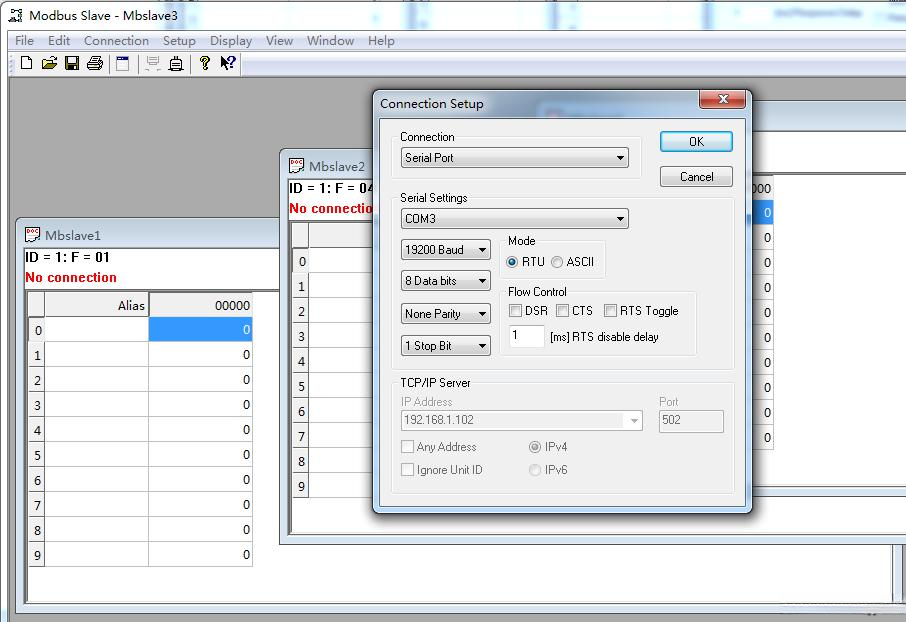Check the Any Address checkbox
The image size is (906, 622).
pyautogui.click(x=407, y=447)
